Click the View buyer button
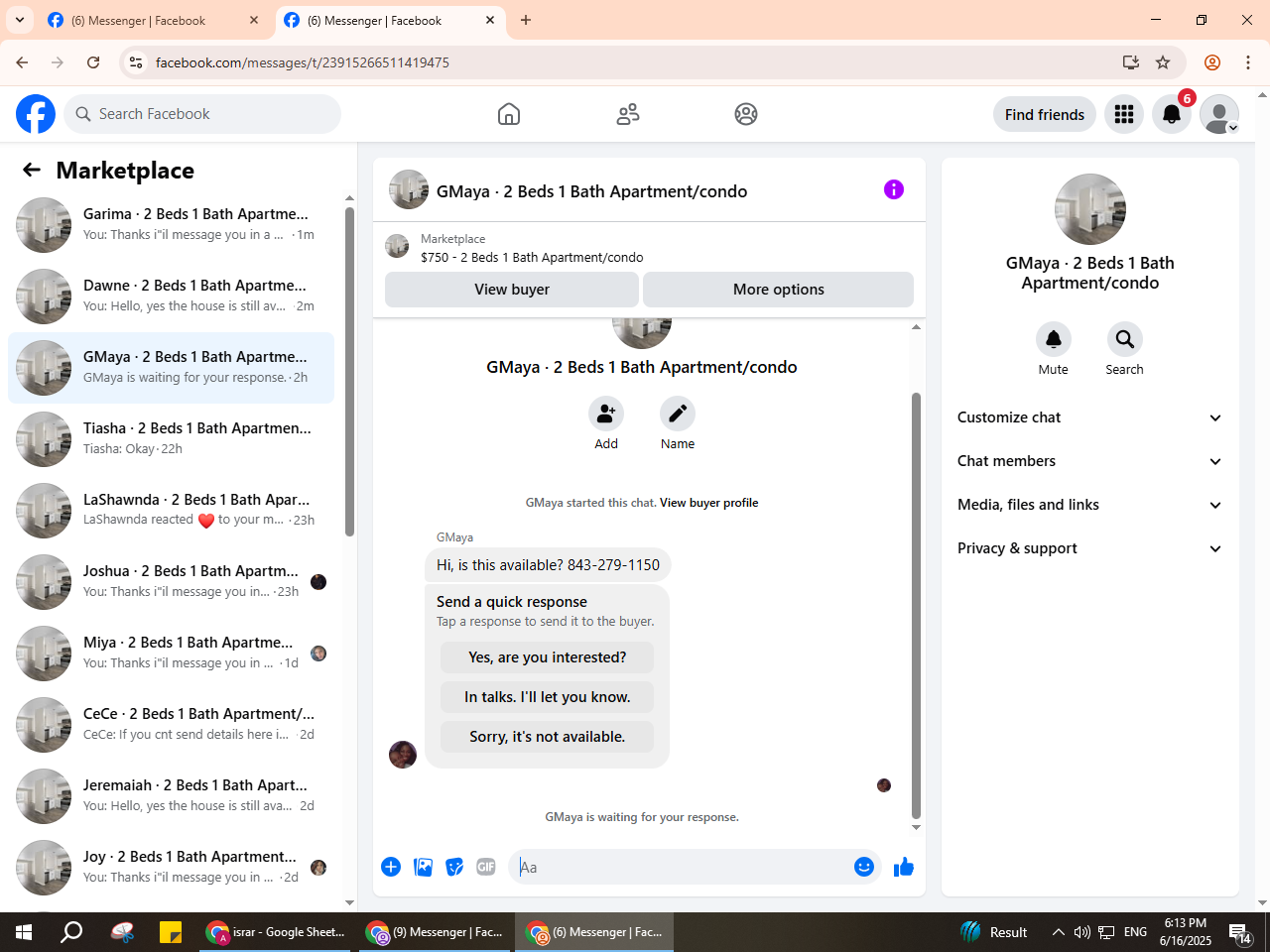The width and height of the screenshot is (1270, 952). point(512,290)
